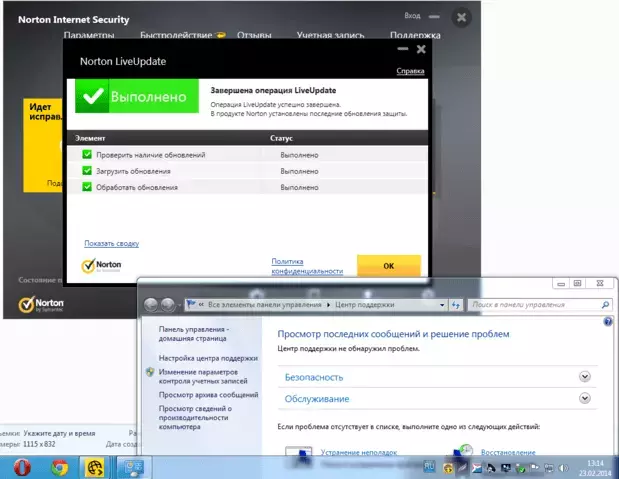
Task: Click the Статус column header
Action: coord(281,138)
